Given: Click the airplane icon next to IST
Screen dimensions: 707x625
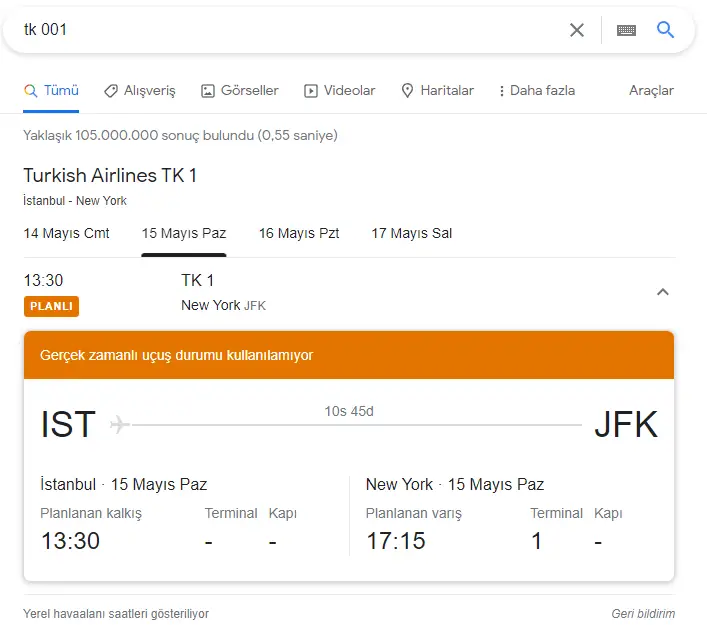Looking at the screenshot, I should 119,425.
